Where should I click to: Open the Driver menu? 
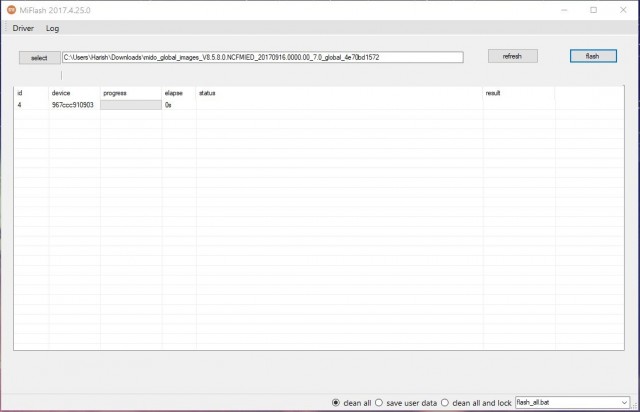tap(23, 28)
